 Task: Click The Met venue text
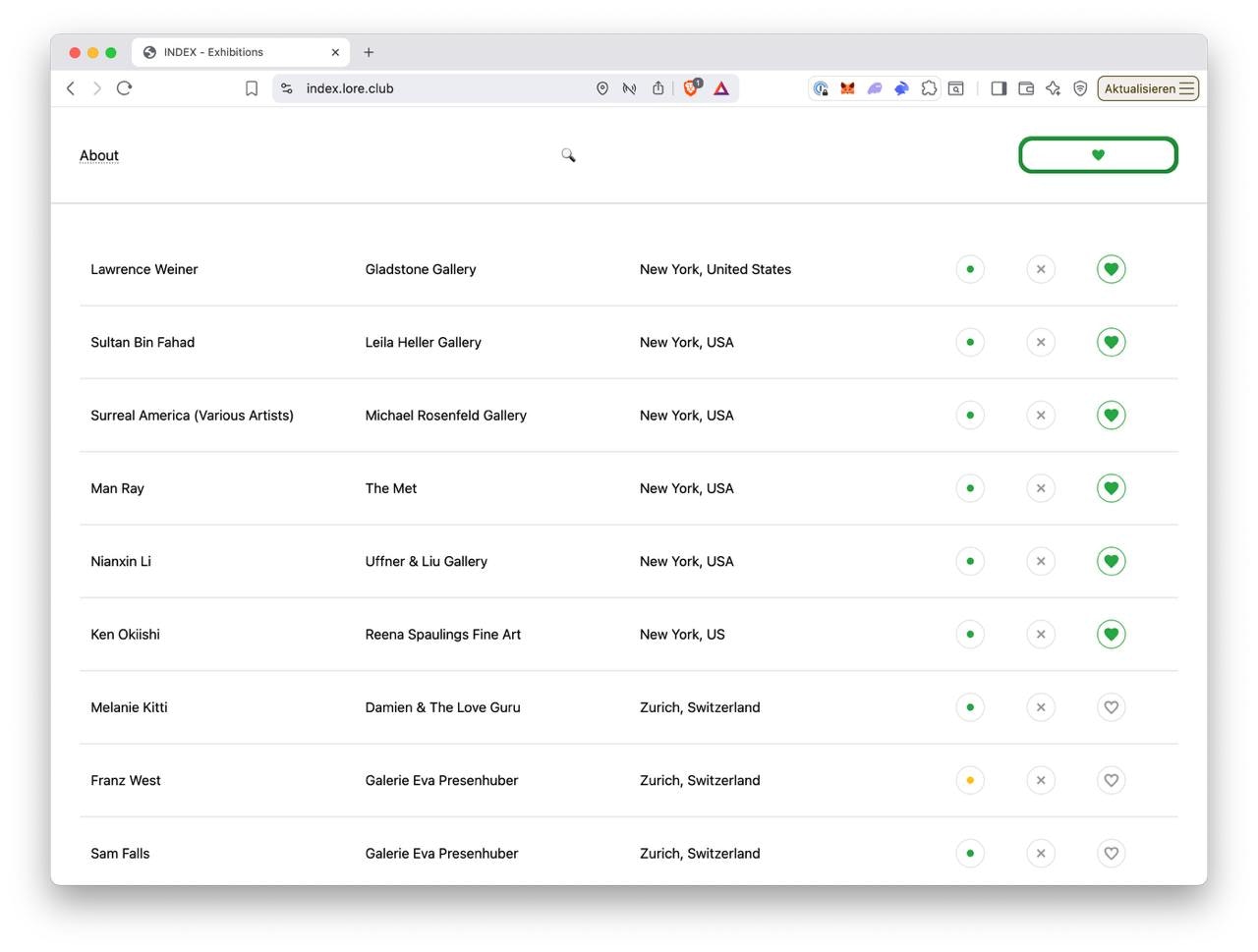click(x=391, y=488)
